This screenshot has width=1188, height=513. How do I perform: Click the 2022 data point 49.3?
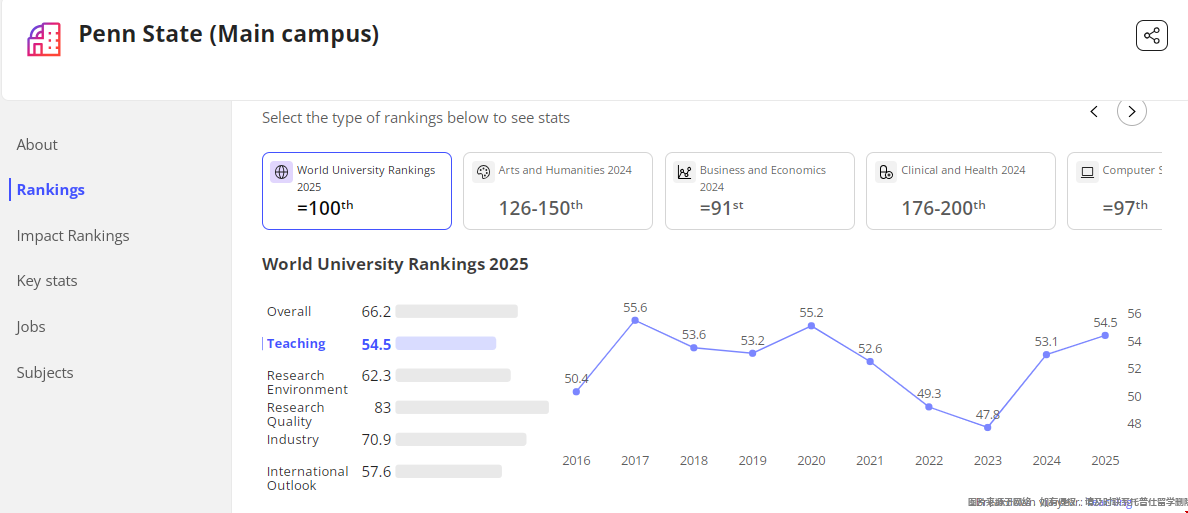929,407
